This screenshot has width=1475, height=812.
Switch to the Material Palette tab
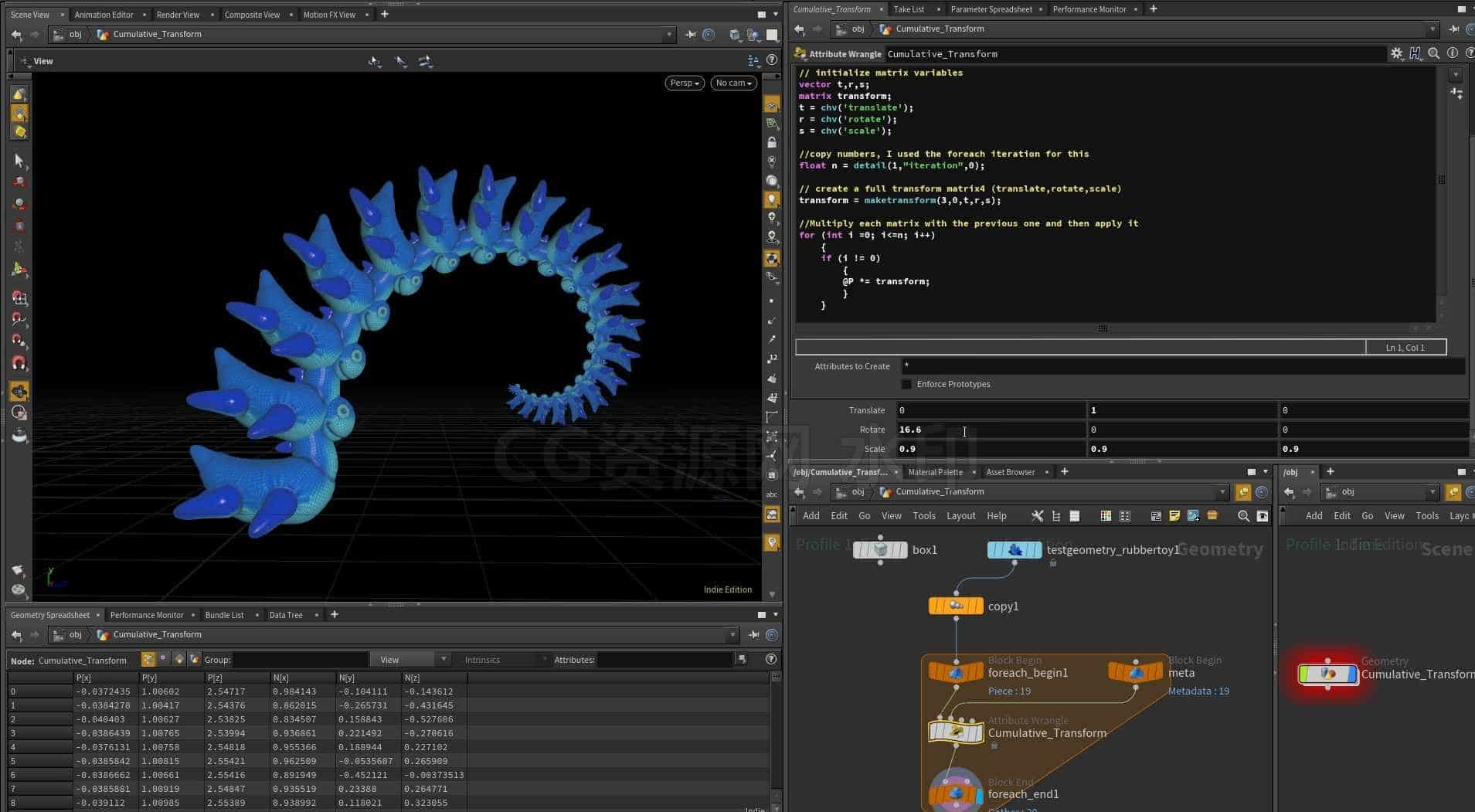pyautogui.click(x=935, y=471)
